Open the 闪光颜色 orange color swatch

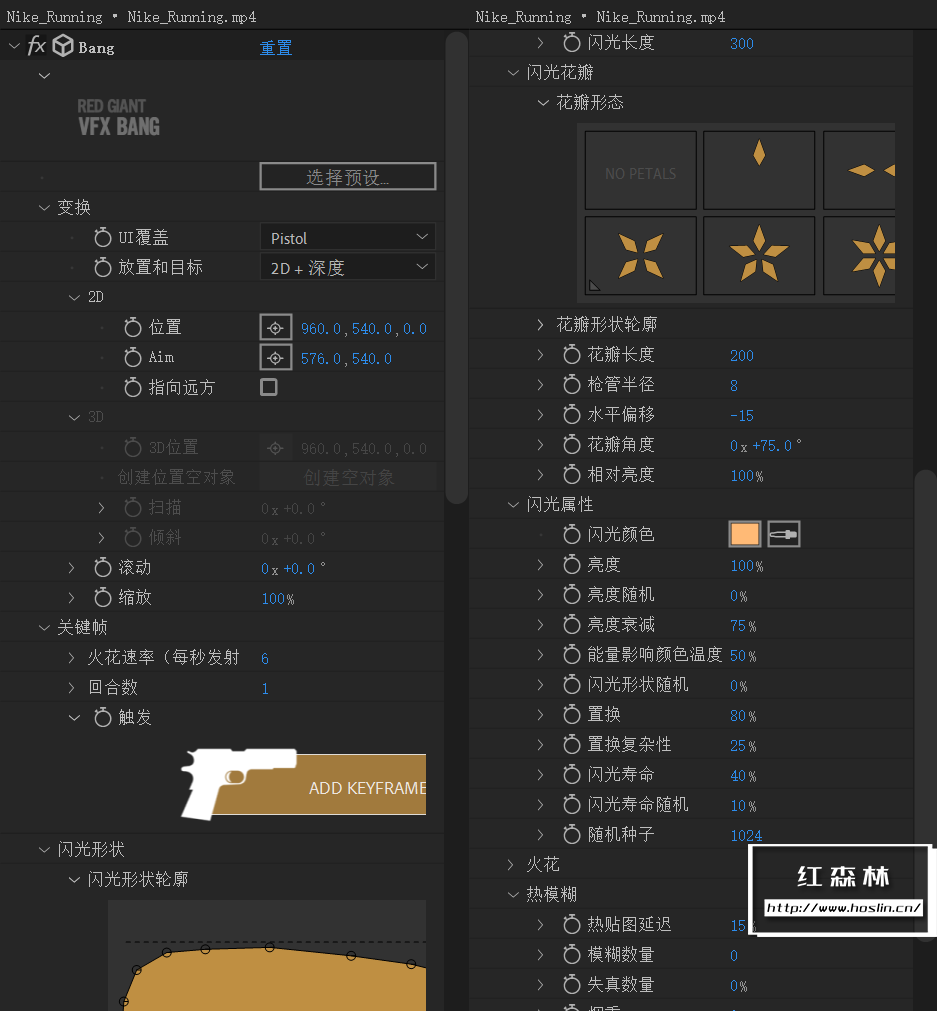pyautogui.click(x=744, y=534)
